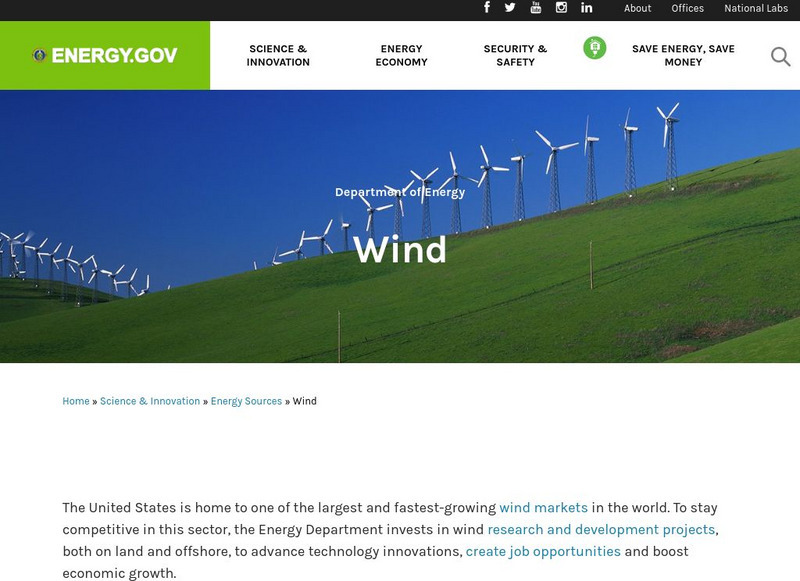The height and width of the screenshot is (581, 800).
Task: Follow research and development projects link
Action: tap(601, 529)
